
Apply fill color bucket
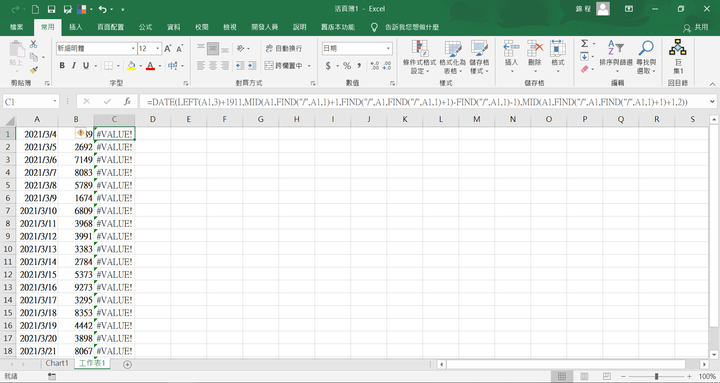point(131,66)
